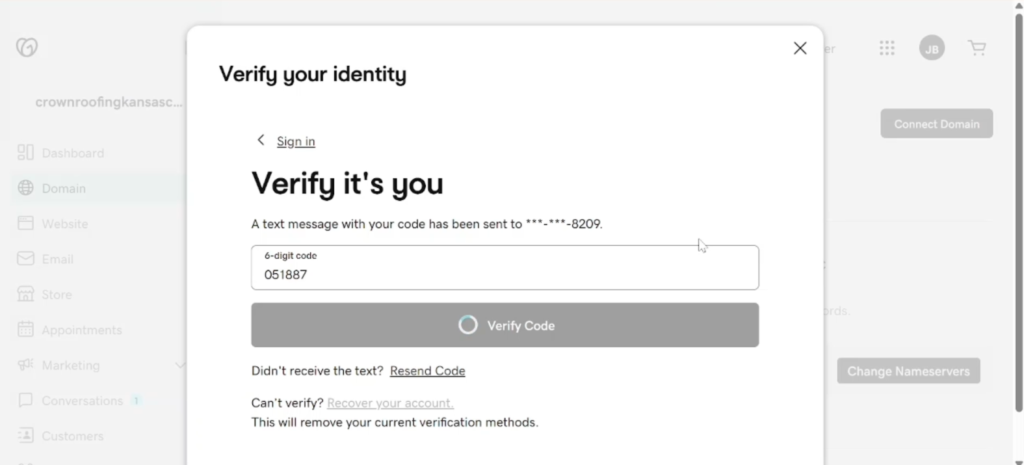Image resolution: width=1024 pixels, height=465 pixels.
Task: Click the Store icon in sidebar
Action: (25, 294)
